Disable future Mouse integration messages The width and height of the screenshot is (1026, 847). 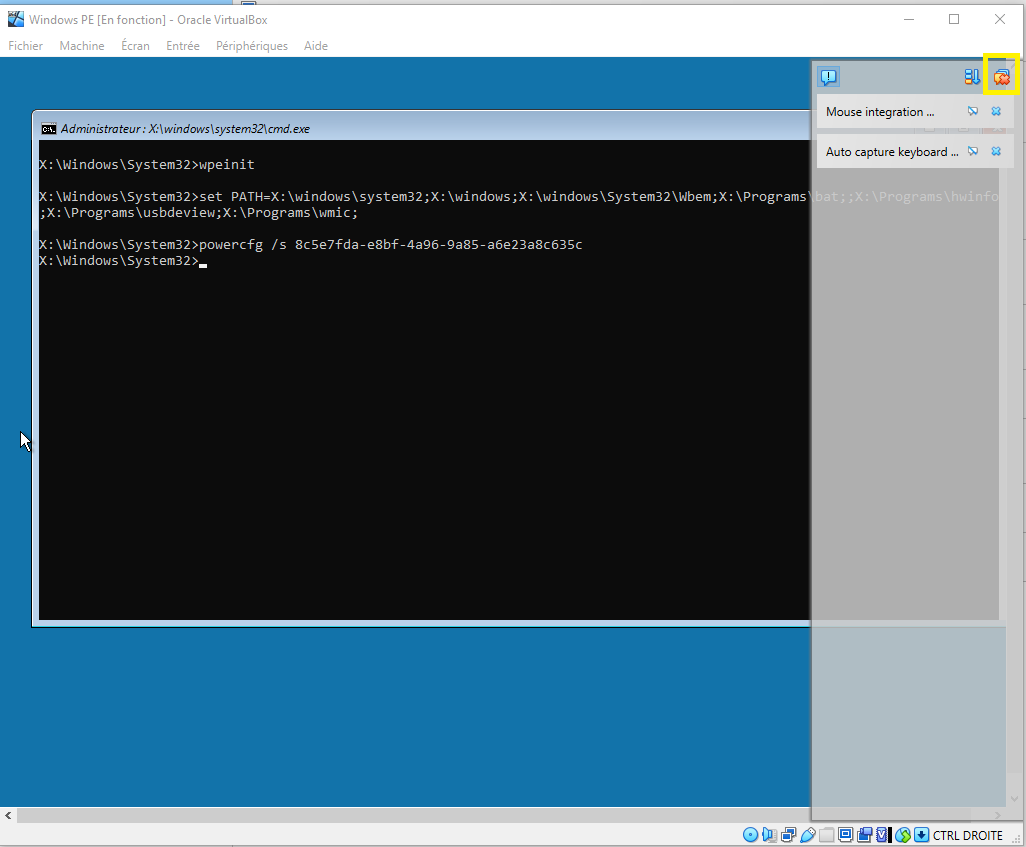[973, 112]
